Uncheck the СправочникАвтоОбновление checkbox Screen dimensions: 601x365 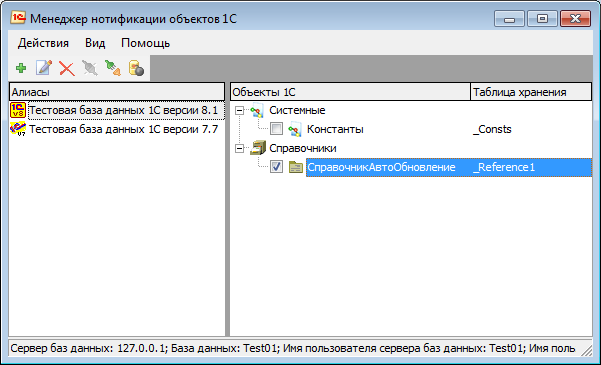coord(276,167)
